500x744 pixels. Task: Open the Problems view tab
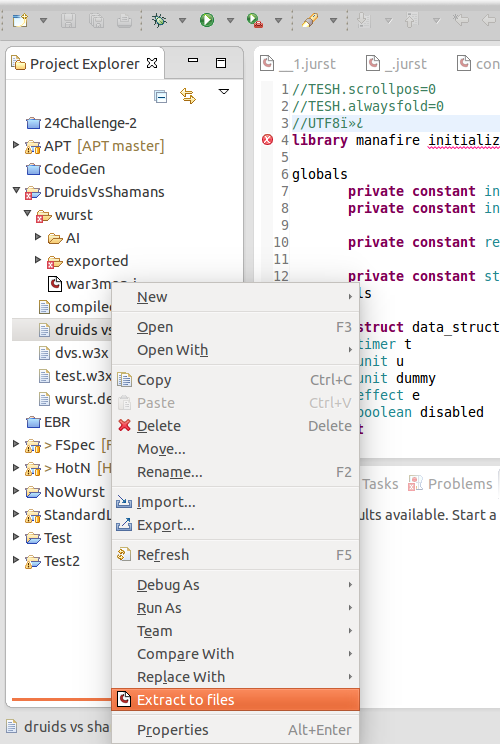(x=451, y=484)
